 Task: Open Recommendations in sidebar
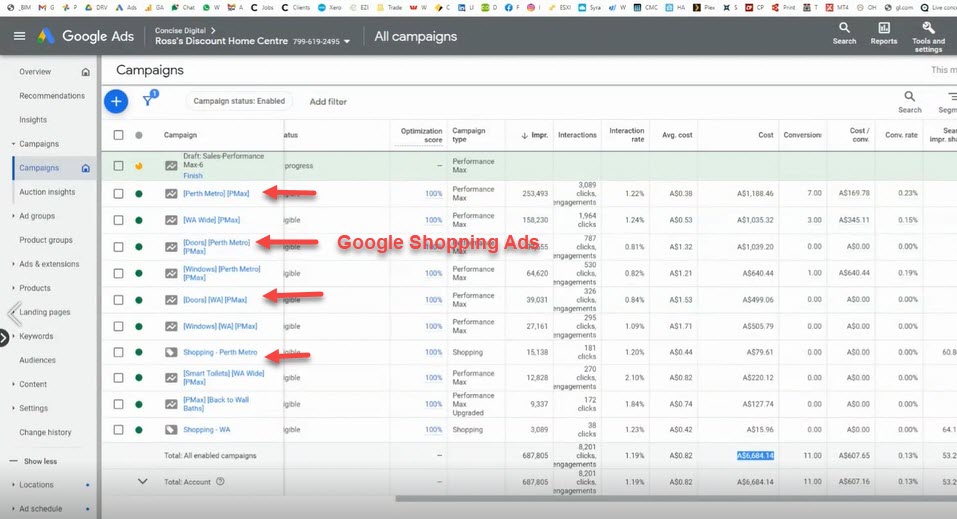[x=52, y=96]
